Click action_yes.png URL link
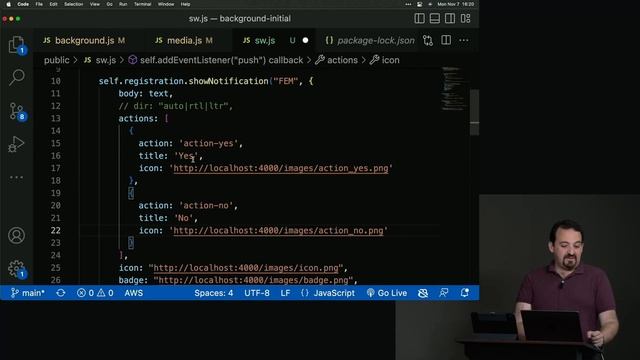The width and height of the screenshot is (640, 360). (x=281, y=168)
